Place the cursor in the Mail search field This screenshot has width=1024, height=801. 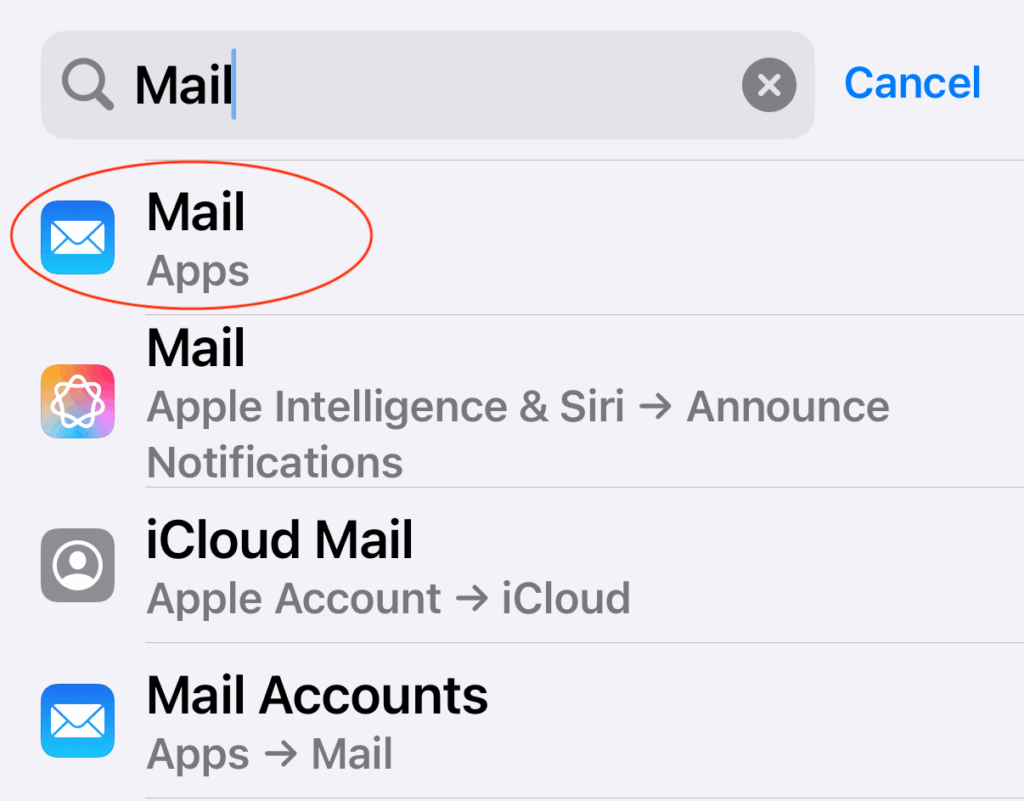click(x=427, y=85)
